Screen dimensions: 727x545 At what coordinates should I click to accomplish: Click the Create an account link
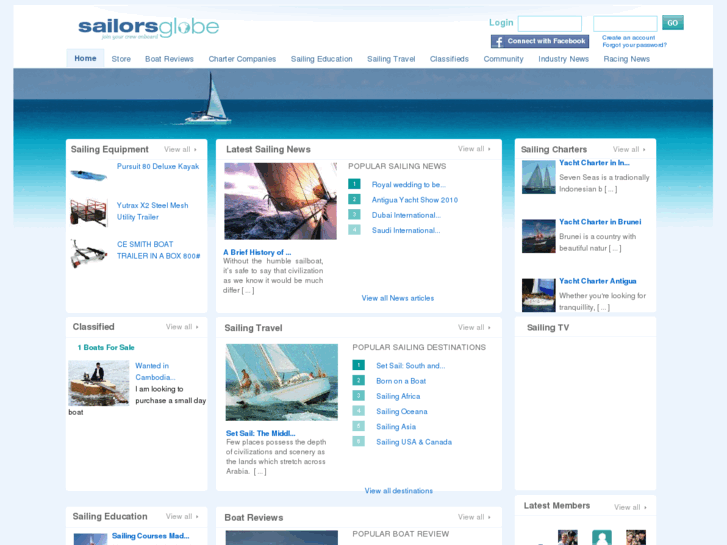pyautogui.click(x=628, y=38)
